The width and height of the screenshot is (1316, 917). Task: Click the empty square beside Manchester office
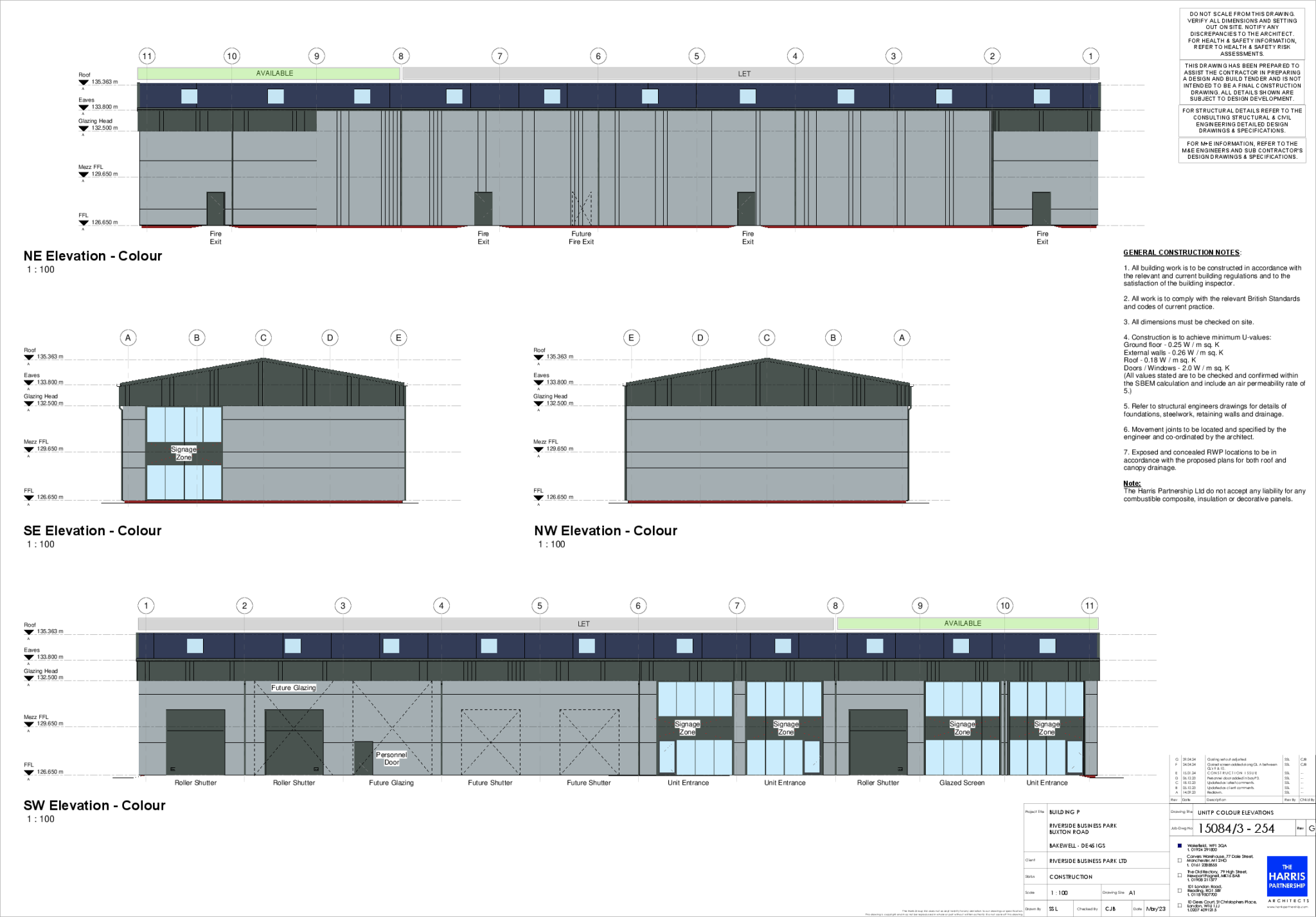[x=1180, y=860]
